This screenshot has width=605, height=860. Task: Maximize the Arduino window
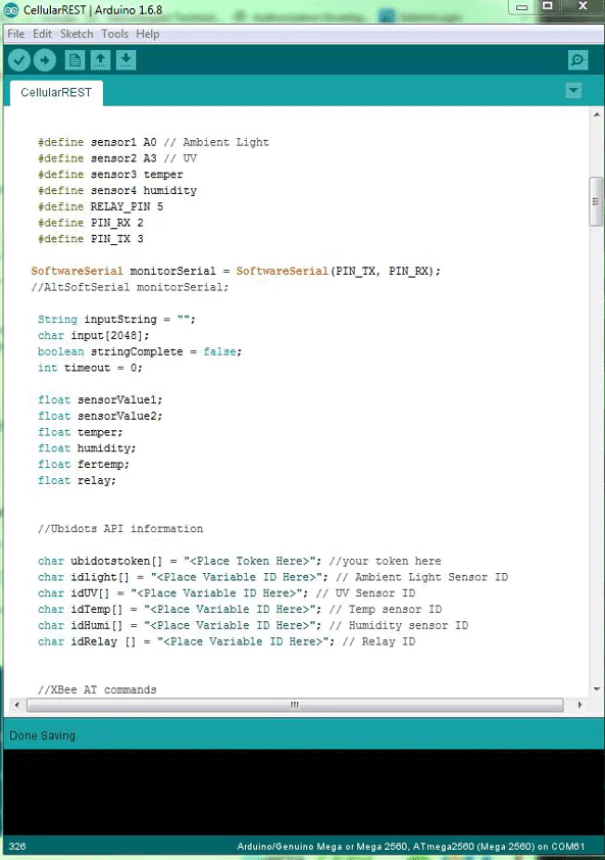tap(547, 7)
